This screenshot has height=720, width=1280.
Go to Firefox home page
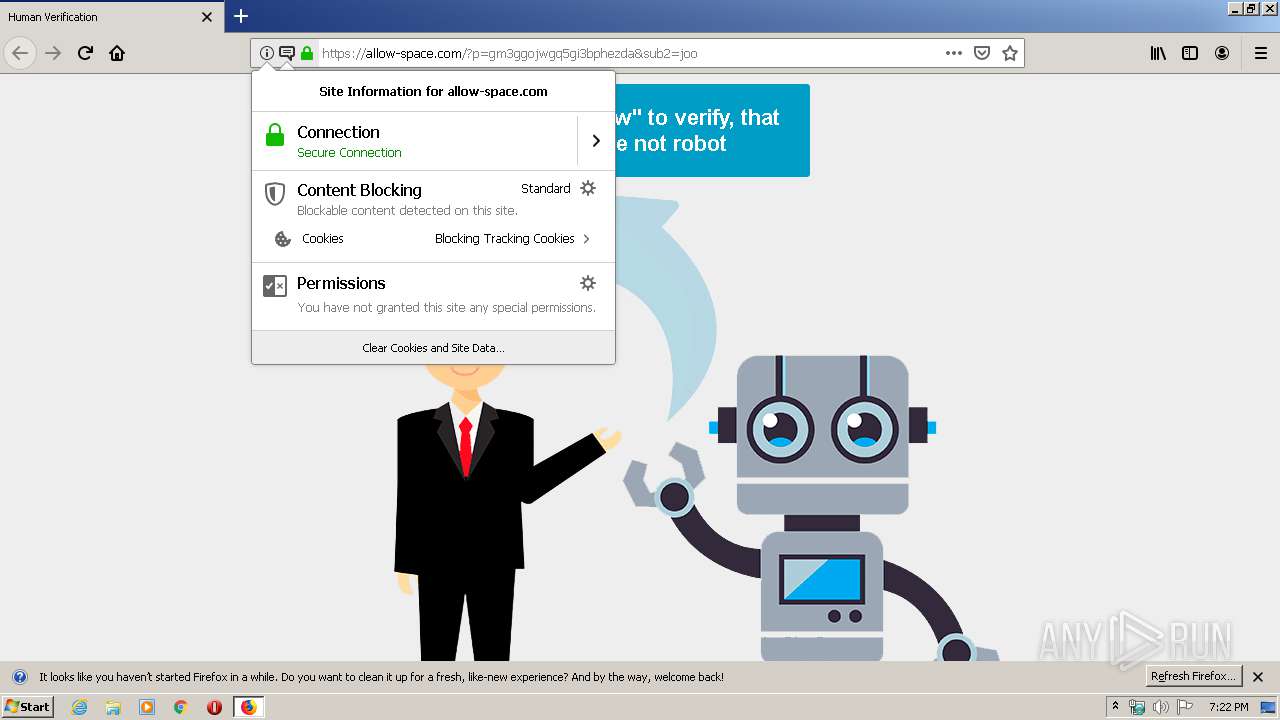(x=117, y=53)
